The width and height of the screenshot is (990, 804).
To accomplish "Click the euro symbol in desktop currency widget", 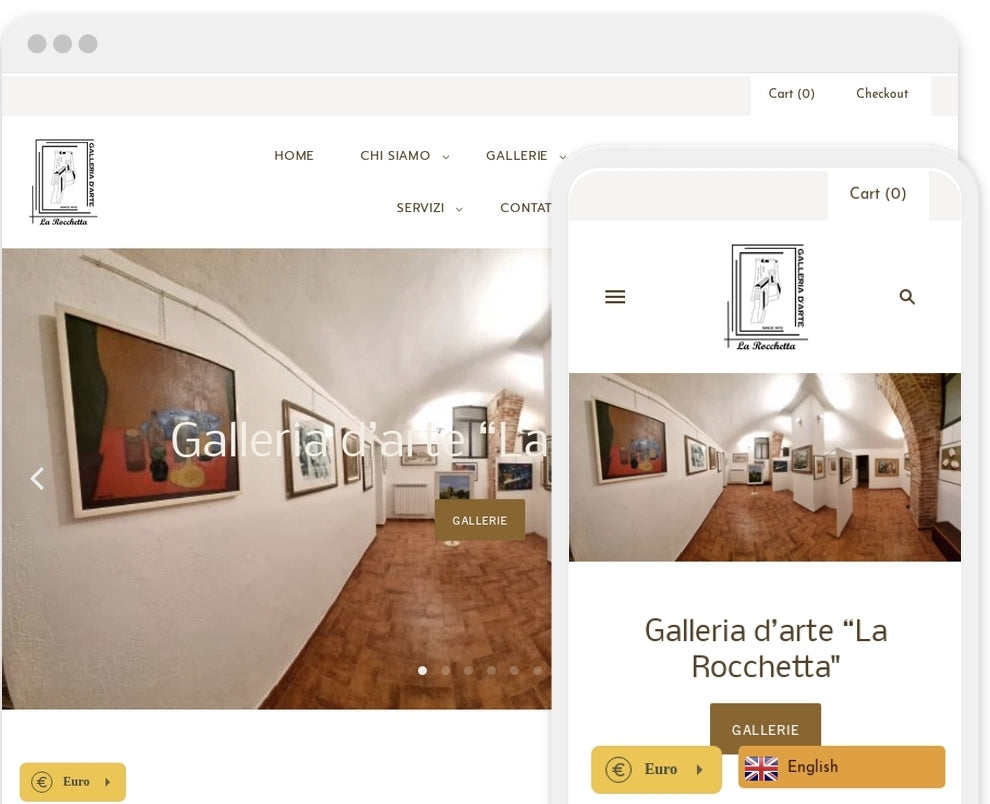I will [42, 782].
